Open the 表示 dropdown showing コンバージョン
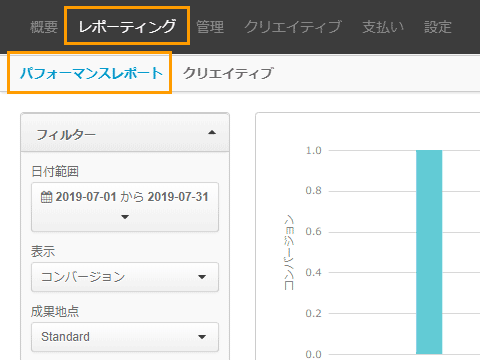 click(x=125, y=277)
